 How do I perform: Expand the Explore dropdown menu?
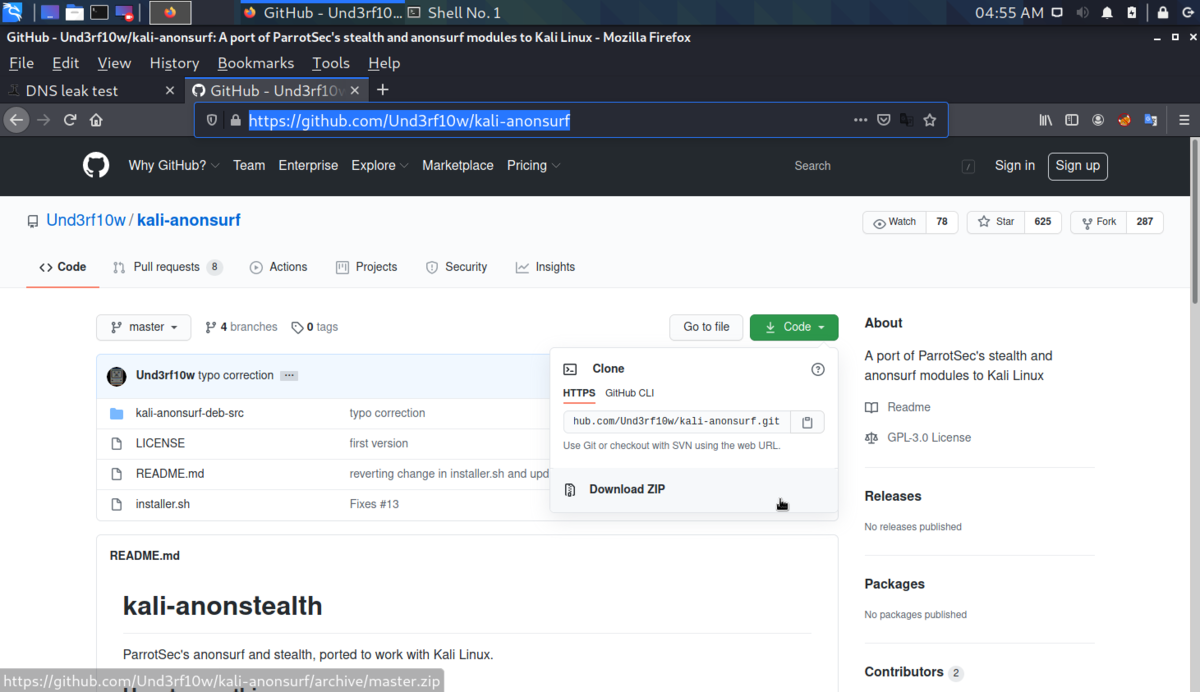380,166
